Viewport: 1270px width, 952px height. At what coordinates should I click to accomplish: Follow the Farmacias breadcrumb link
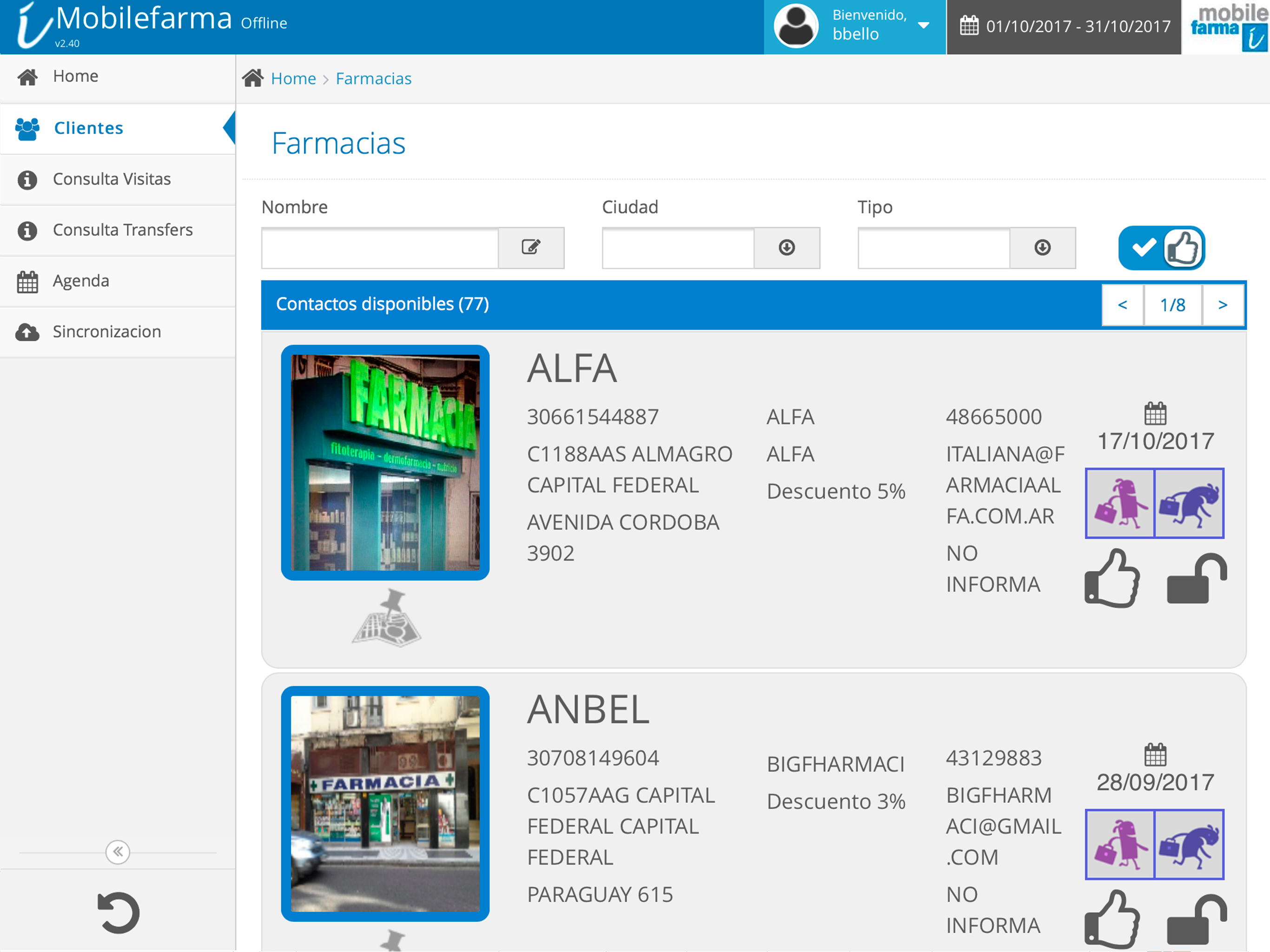(x=374, y=78)
